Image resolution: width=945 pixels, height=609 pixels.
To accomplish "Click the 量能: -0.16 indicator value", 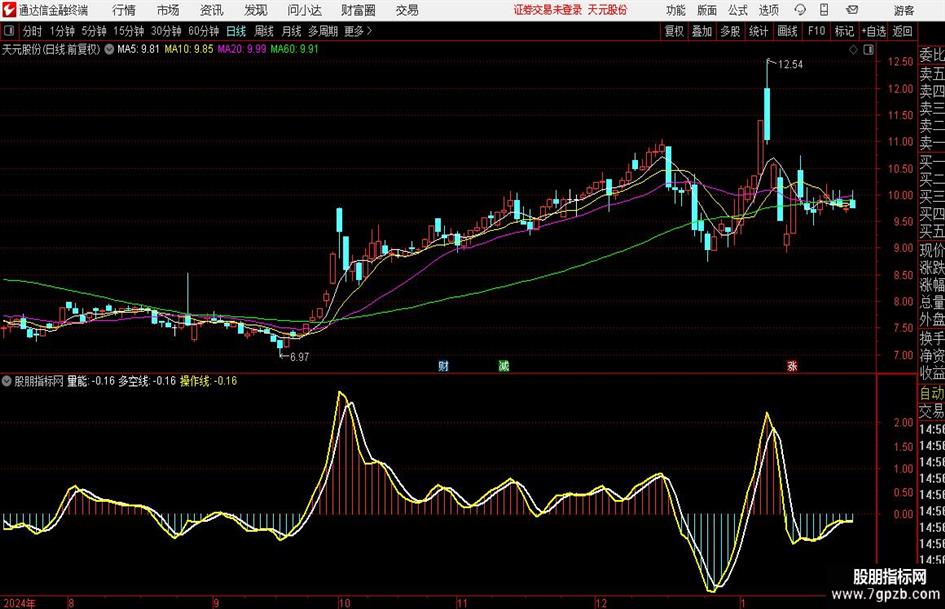I will click(x=91, y=380).
